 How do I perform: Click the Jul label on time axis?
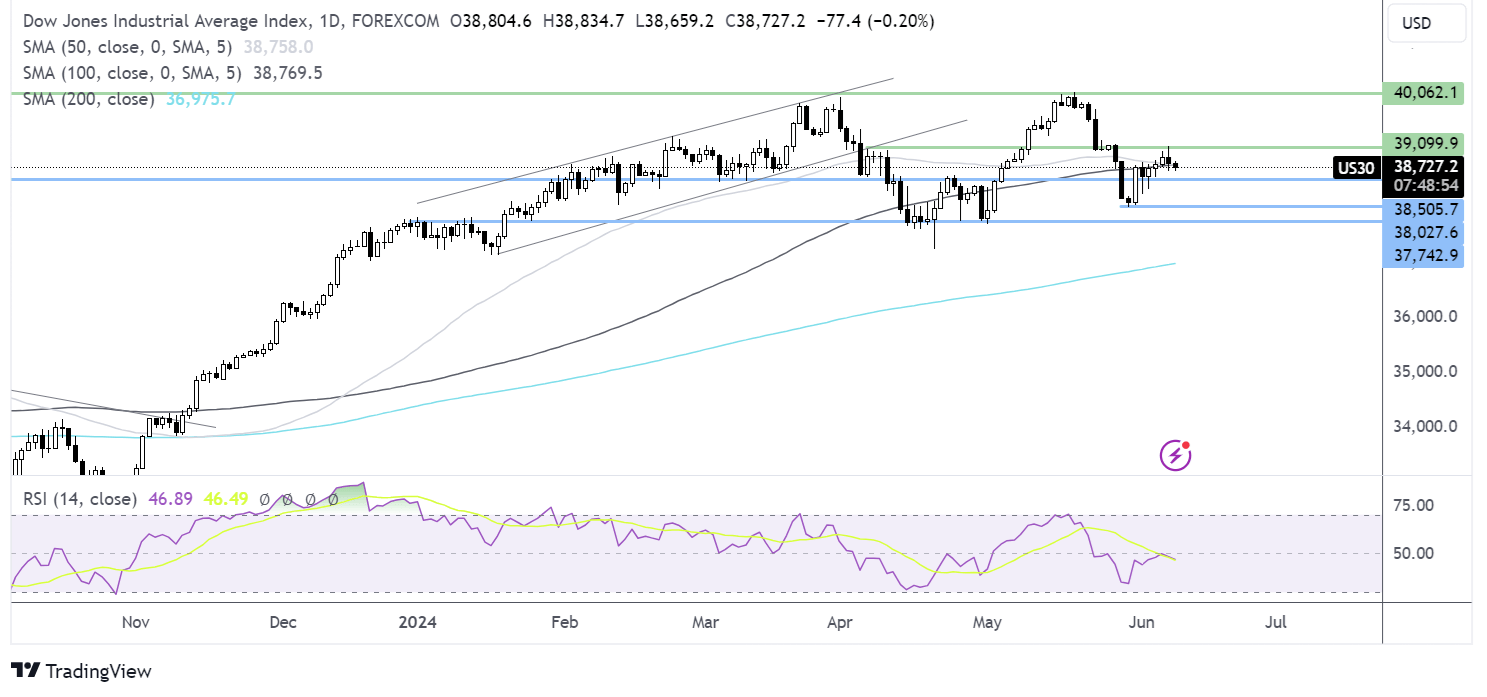(x=1275, y=622)
